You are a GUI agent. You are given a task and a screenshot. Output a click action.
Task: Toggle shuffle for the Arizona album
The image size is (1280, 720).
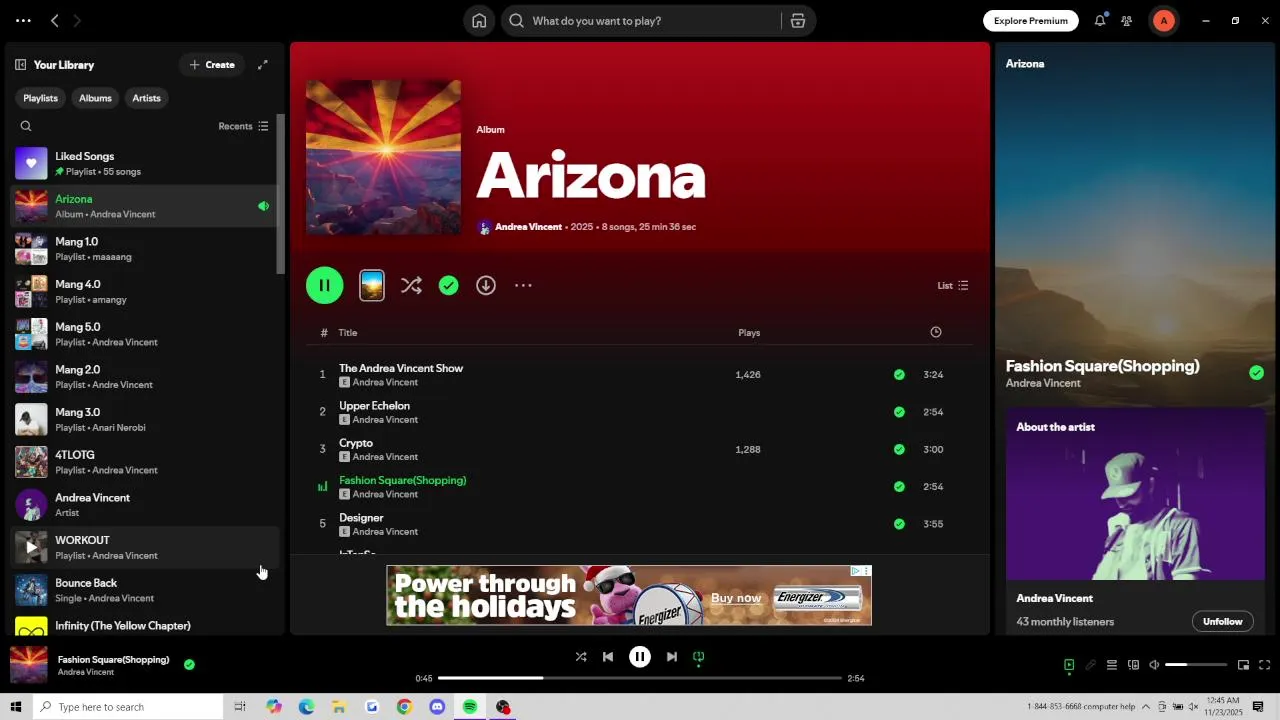point(411,286)
